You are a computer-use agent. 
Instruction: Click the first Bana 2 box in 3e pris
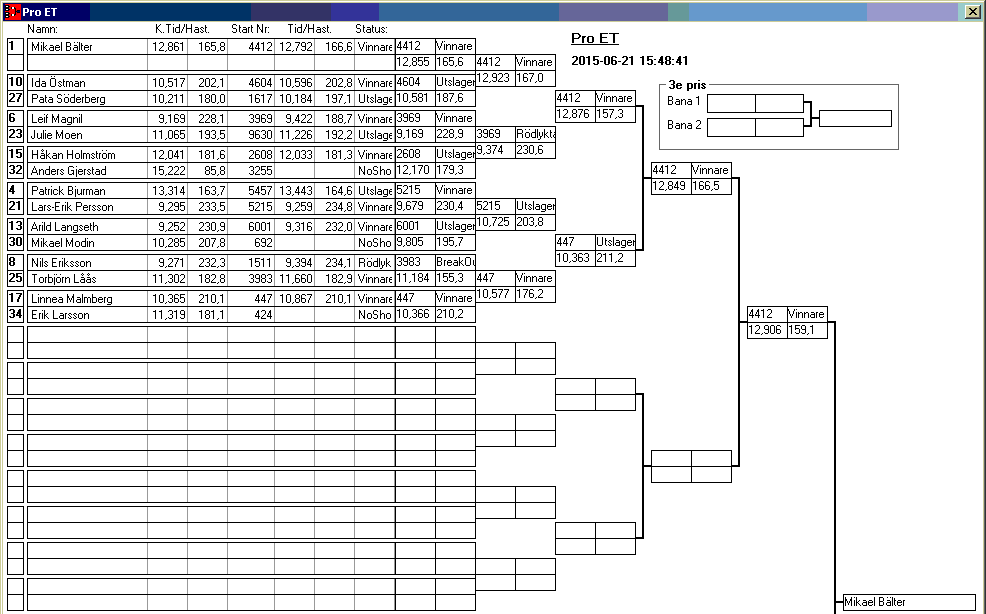click(731, 127)
